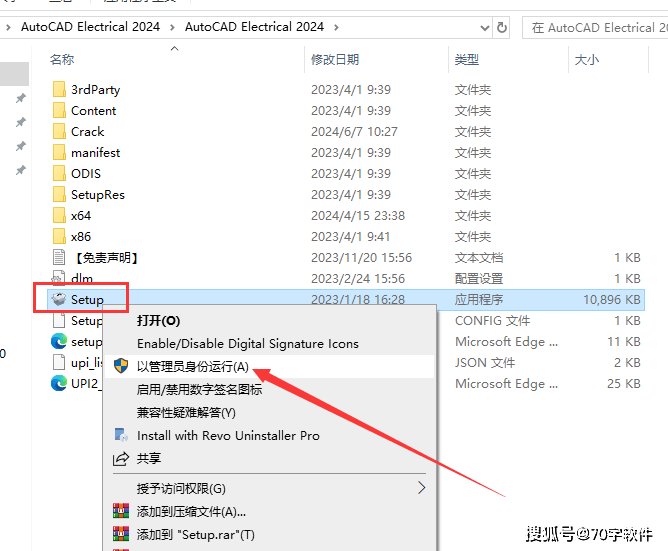Click the Revo Uninstaller Pro menu icon

(x=121, y=435)
